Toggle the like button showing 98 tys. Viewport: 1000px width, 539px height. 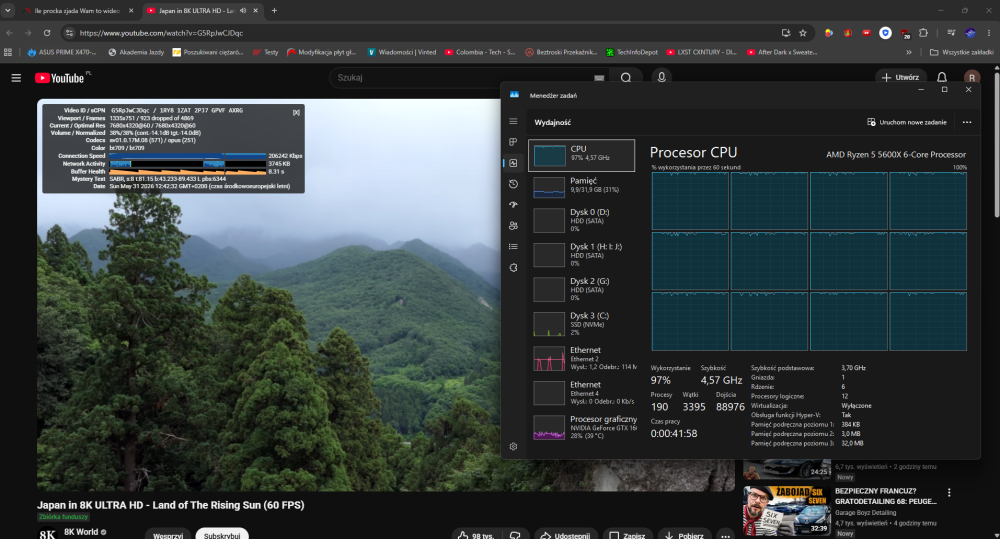(476, 535)
